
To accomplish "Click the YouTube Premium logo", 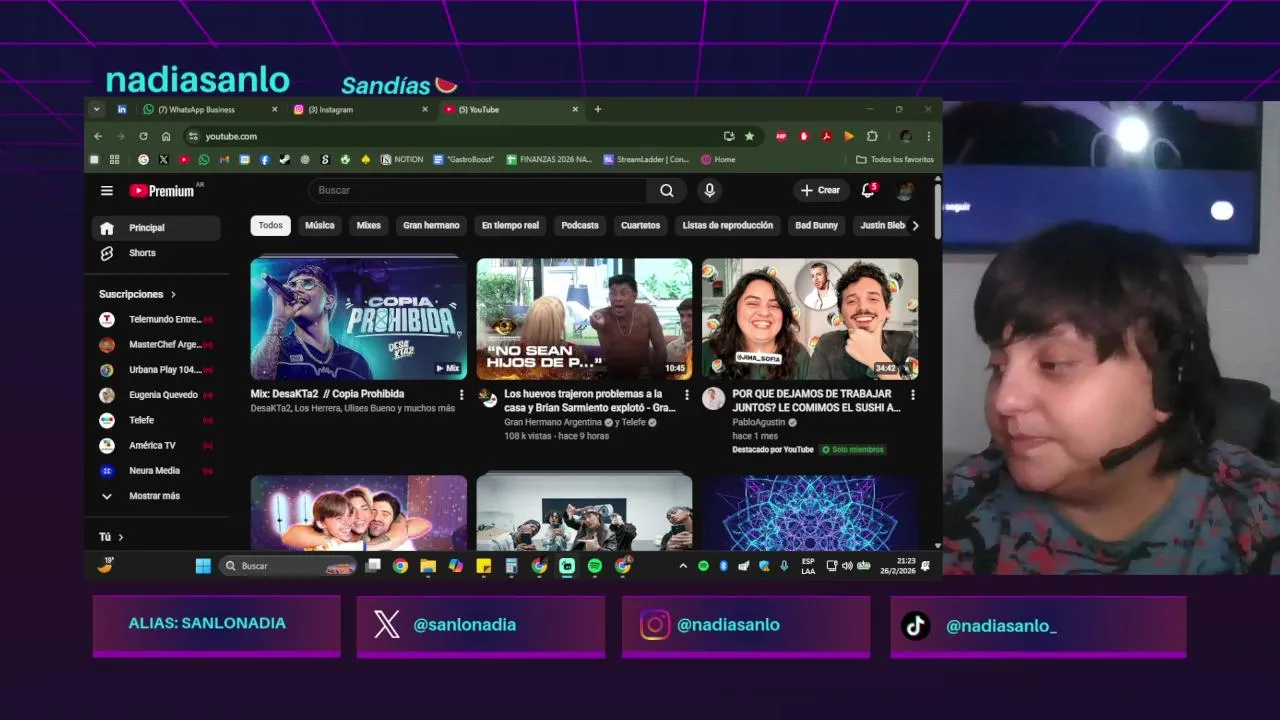I will click(162, 190).
